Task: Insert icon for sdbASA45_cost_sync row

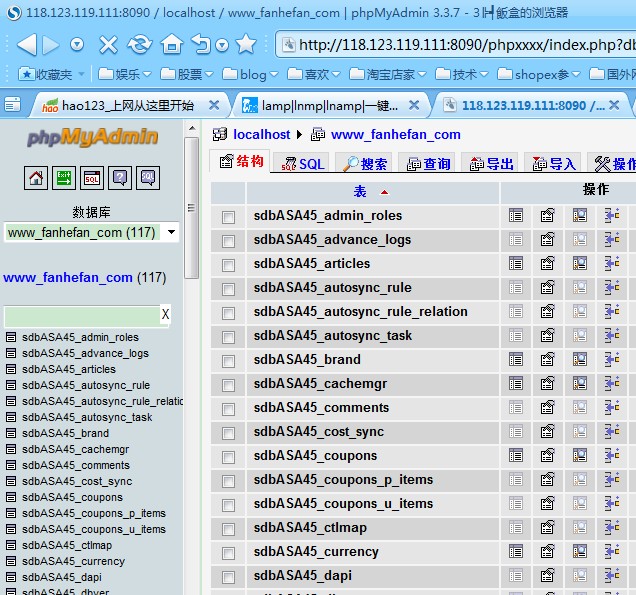Action: tap(612, 431)
